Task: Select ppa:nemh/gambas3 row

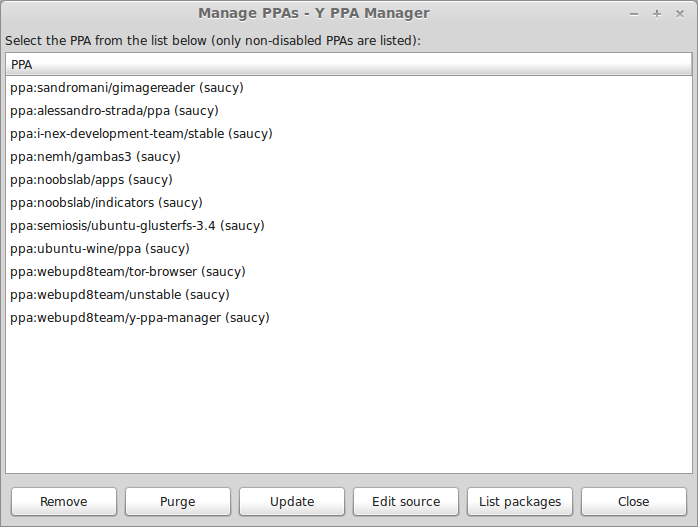Action: pos(349,157)
